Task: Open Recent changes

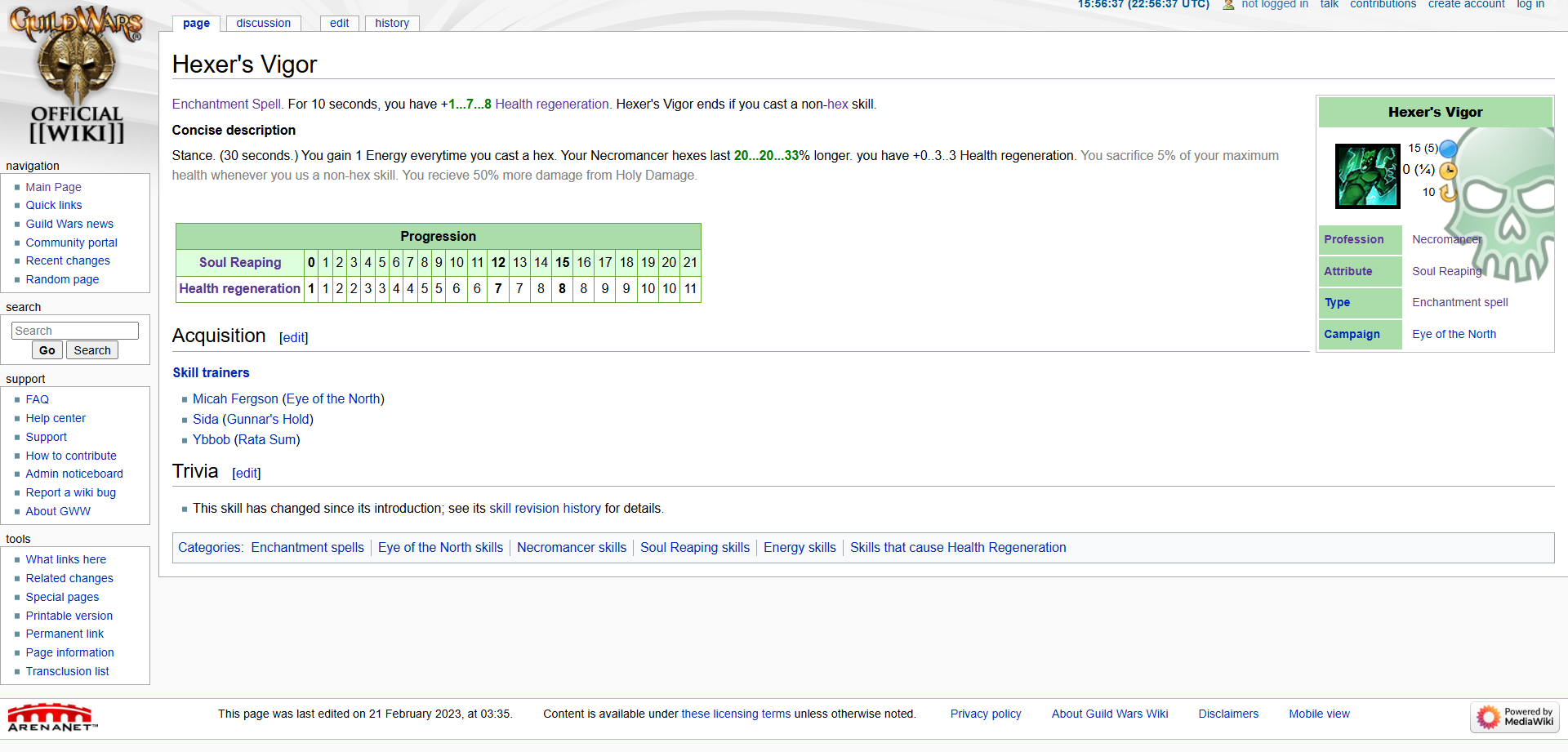Action: coord(68,260)
